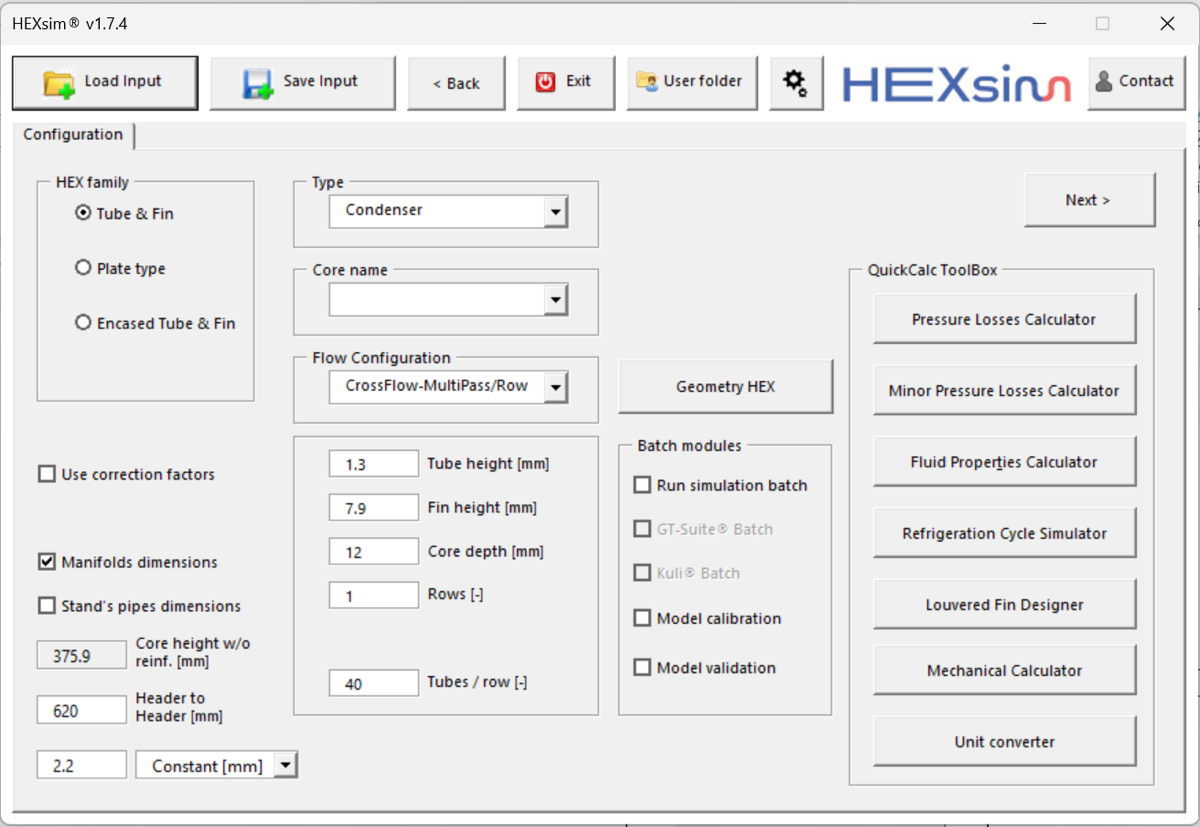The width and height of the screenshot is (1200, 827).
Task: Open Geometry HEX
Action: point(725,387)
